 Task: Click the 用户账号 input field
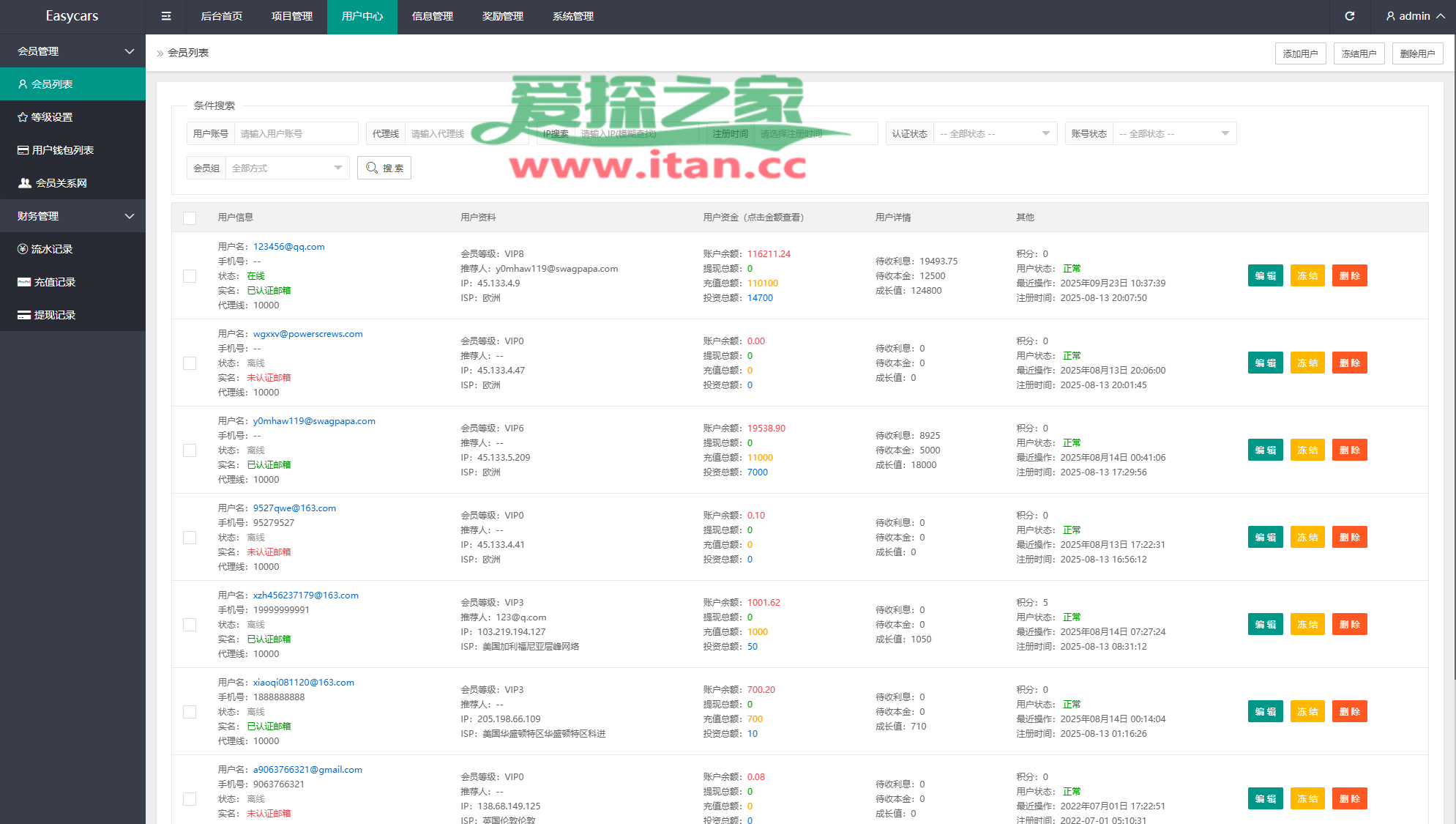point(295,134)
